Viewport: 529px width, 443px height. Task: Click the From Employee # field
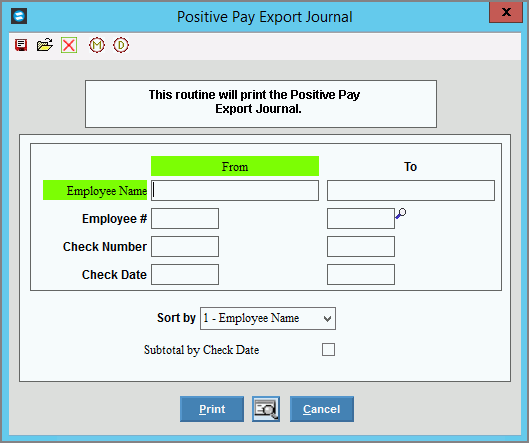click(185, 218)
